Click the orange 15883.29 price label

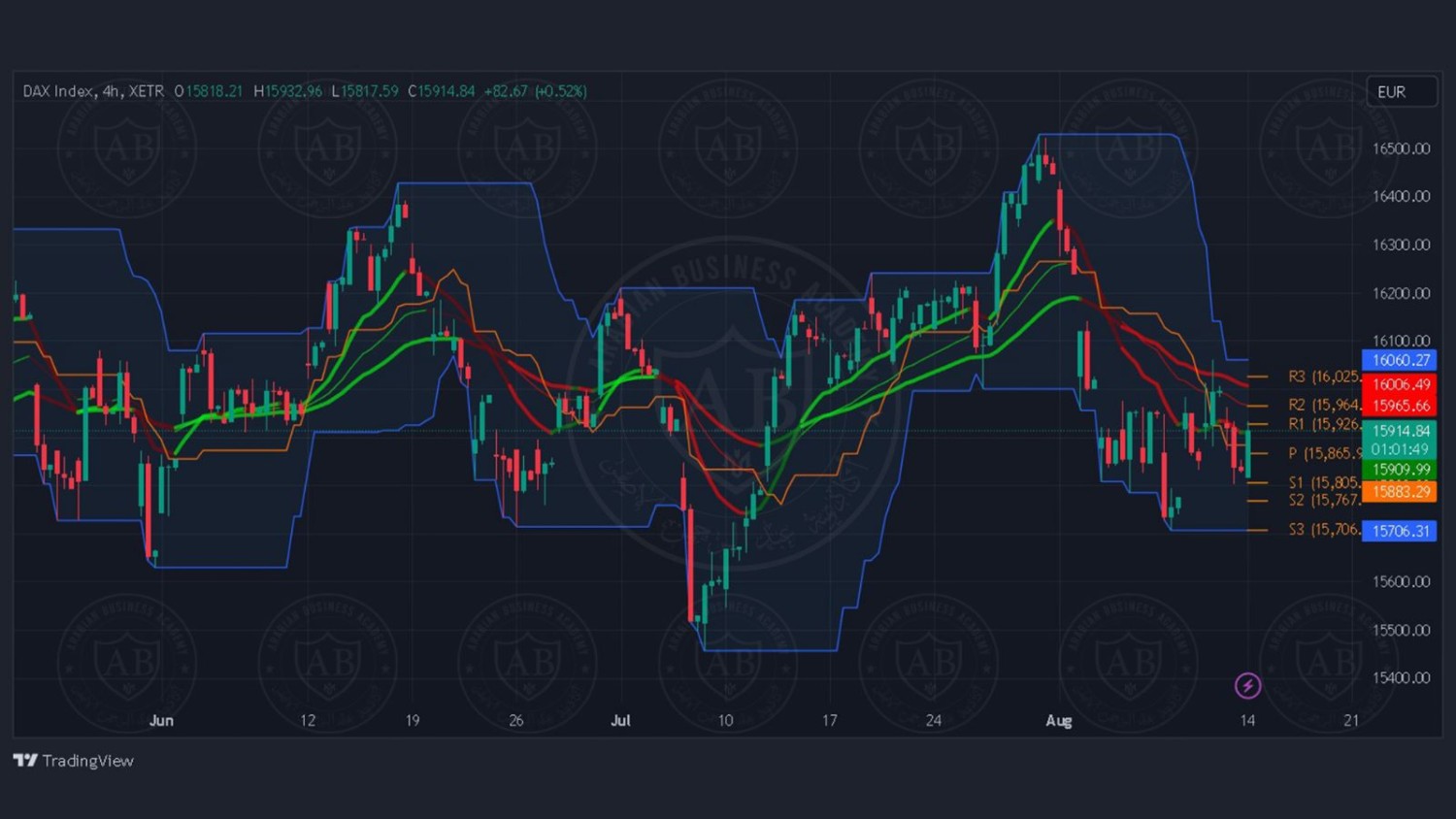pos(1400,492)
